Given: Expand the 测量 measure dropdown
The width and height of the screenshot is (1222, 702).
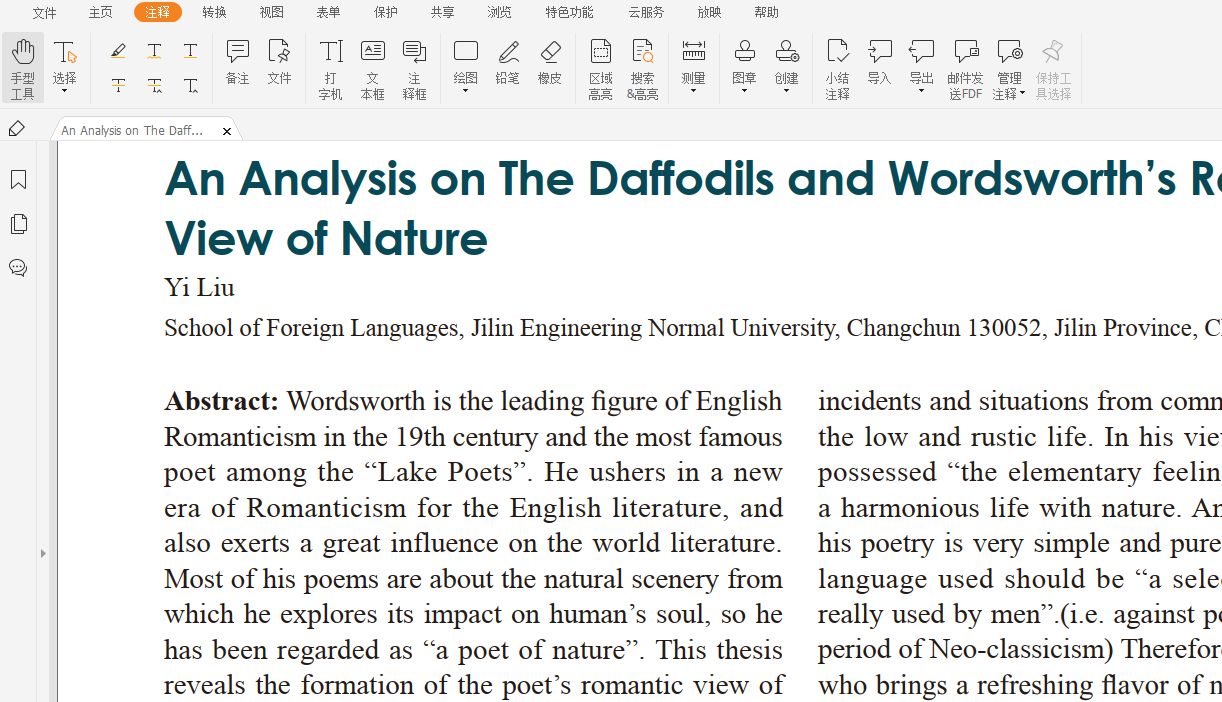Looking at the screenshot, I should tap(693, 92).
